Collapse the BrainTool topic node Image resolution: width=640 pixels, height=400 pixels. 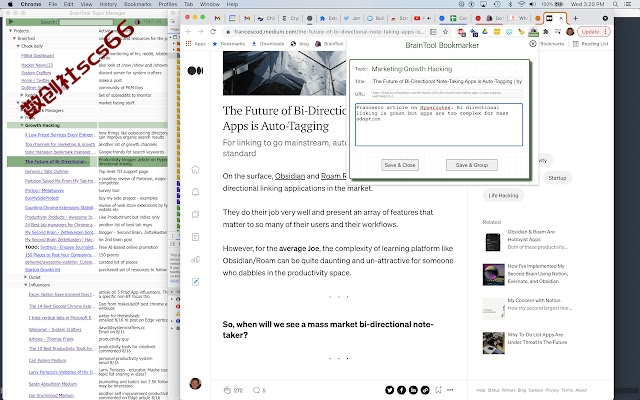(x=14, y=38)
